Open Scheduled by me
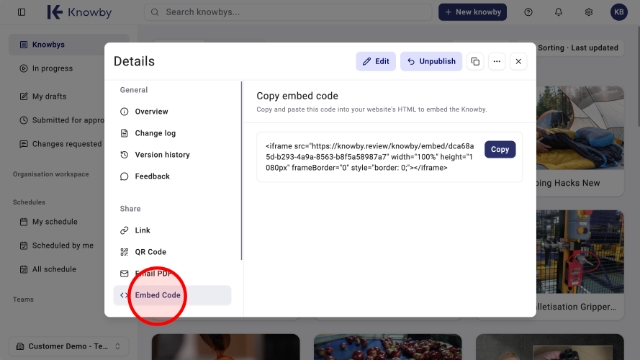This screenshot has height=360, width=640. (x=57, y=245)
